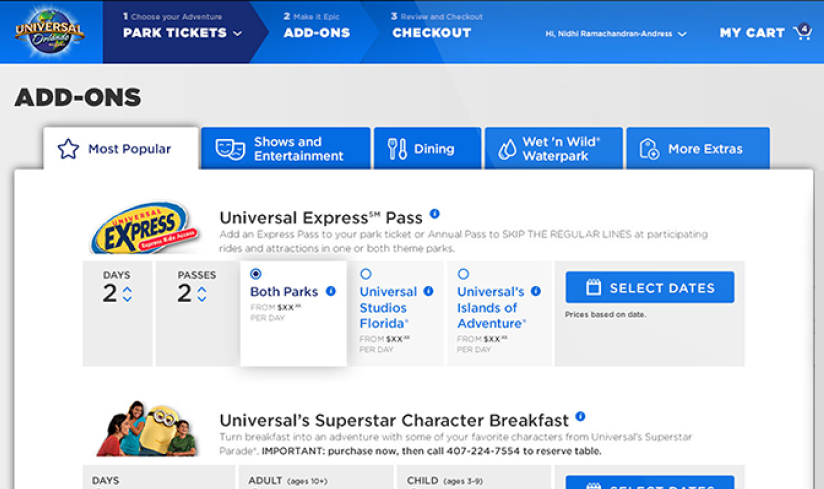Image resolution: width=824 pixels, height=489 pixels.
Task: Select the Both Parks radio button
Action: point(256,274)
